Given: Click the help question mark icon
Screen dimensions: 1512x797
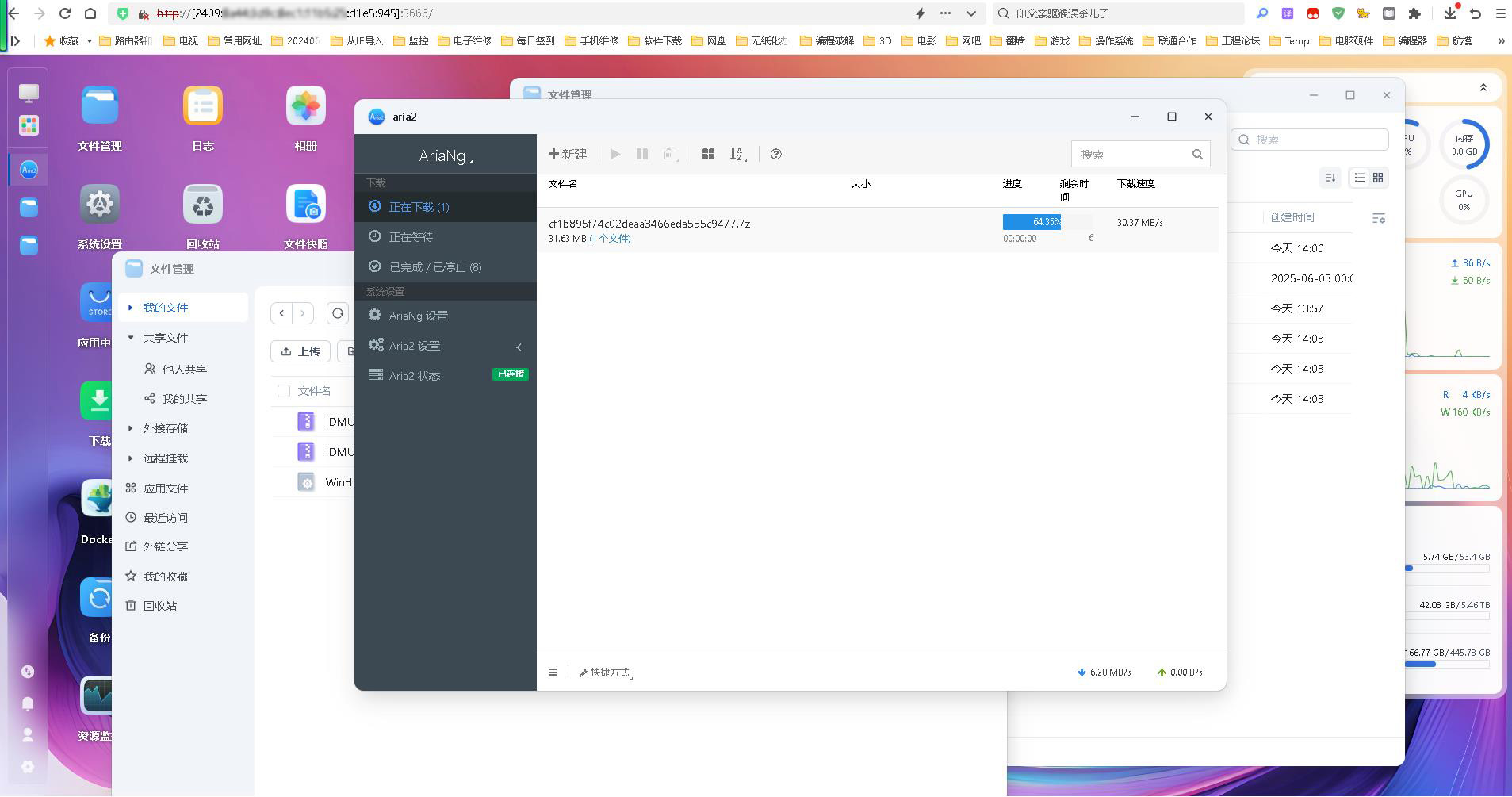Looking at the screenshot, I should pyautogui.click(x=776, y=154).
